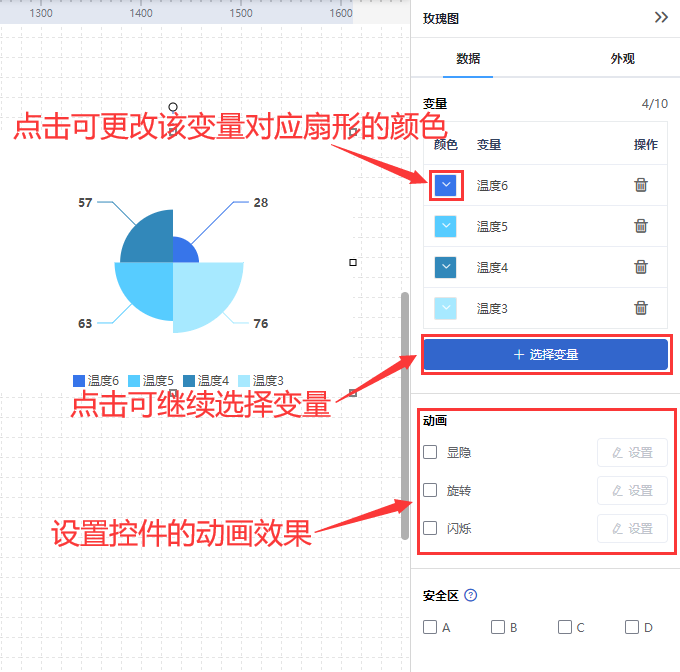Open color dropdown for 温度3

(x=445, y=308)
